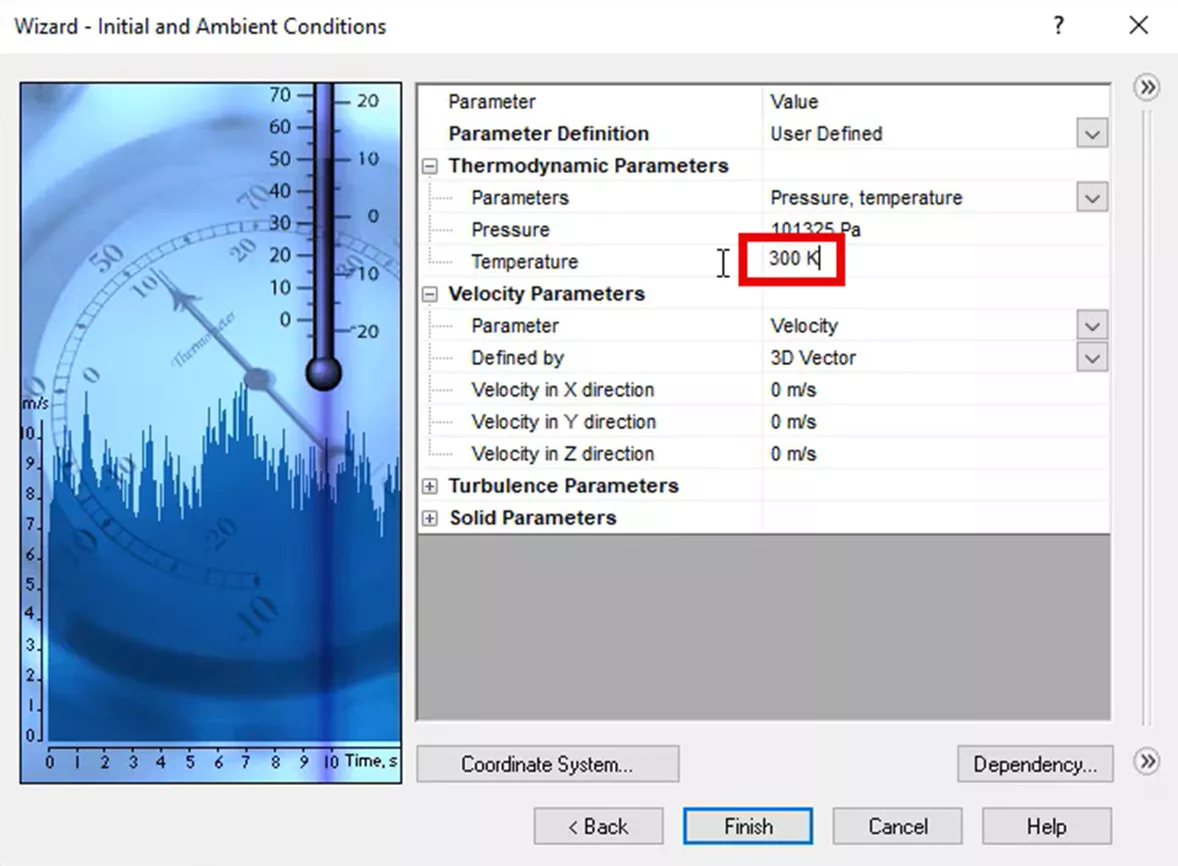Open the Coordinate System dialog
The width and height of the screenshot is (1178, 866).
[x=547, y=763]
